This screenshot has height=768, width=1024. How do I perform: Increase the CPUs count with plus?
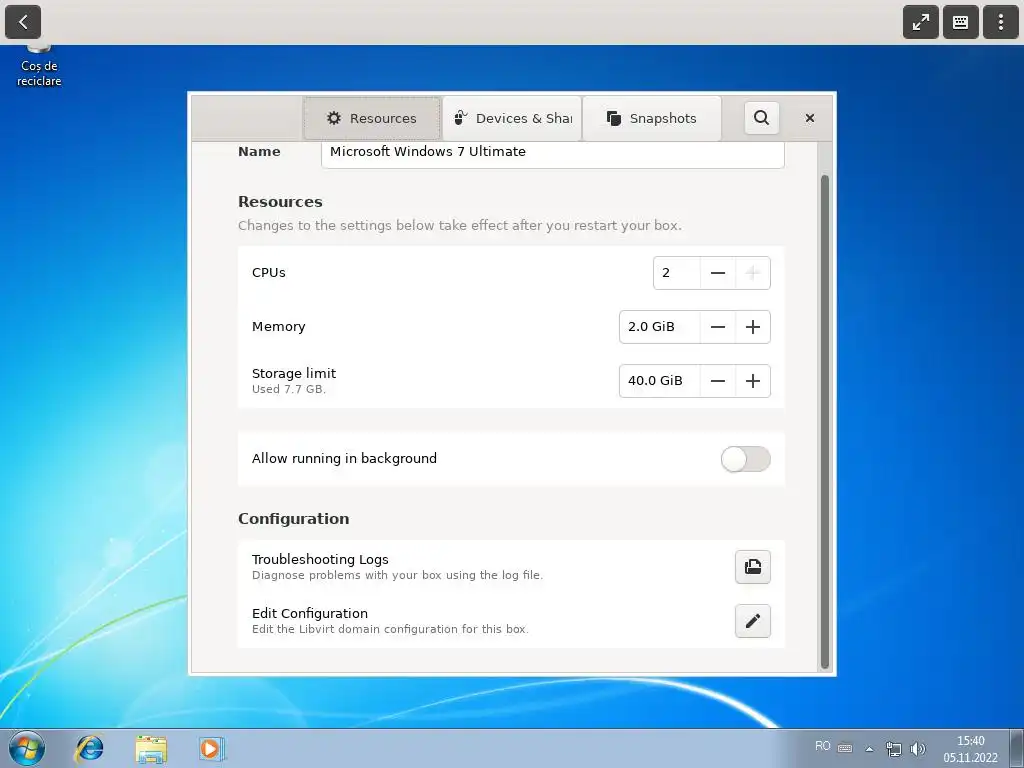click(x=753, y=273)
